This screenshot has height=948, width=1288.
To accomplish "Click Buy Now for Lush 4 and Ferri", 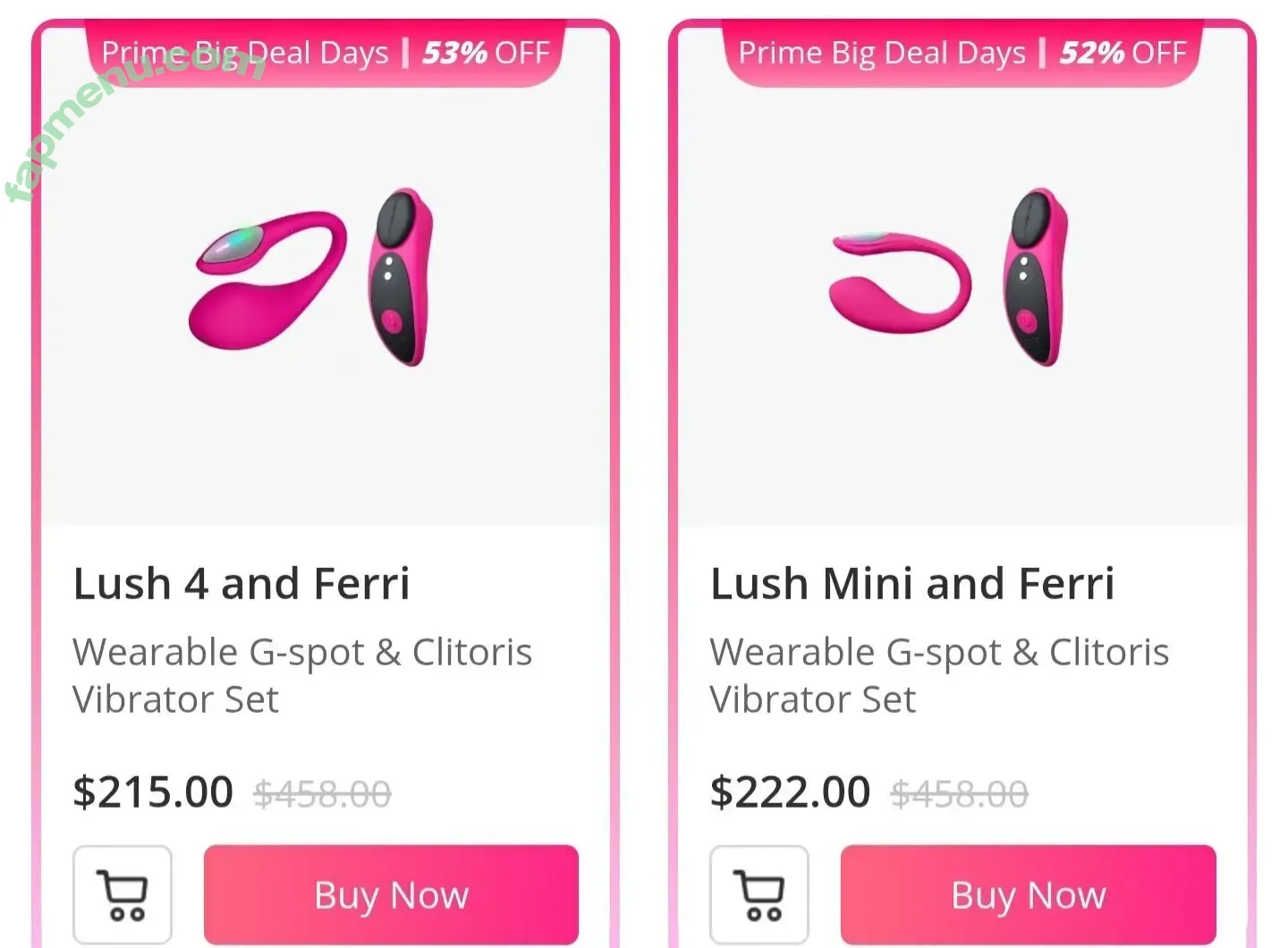I will (391, 893).
